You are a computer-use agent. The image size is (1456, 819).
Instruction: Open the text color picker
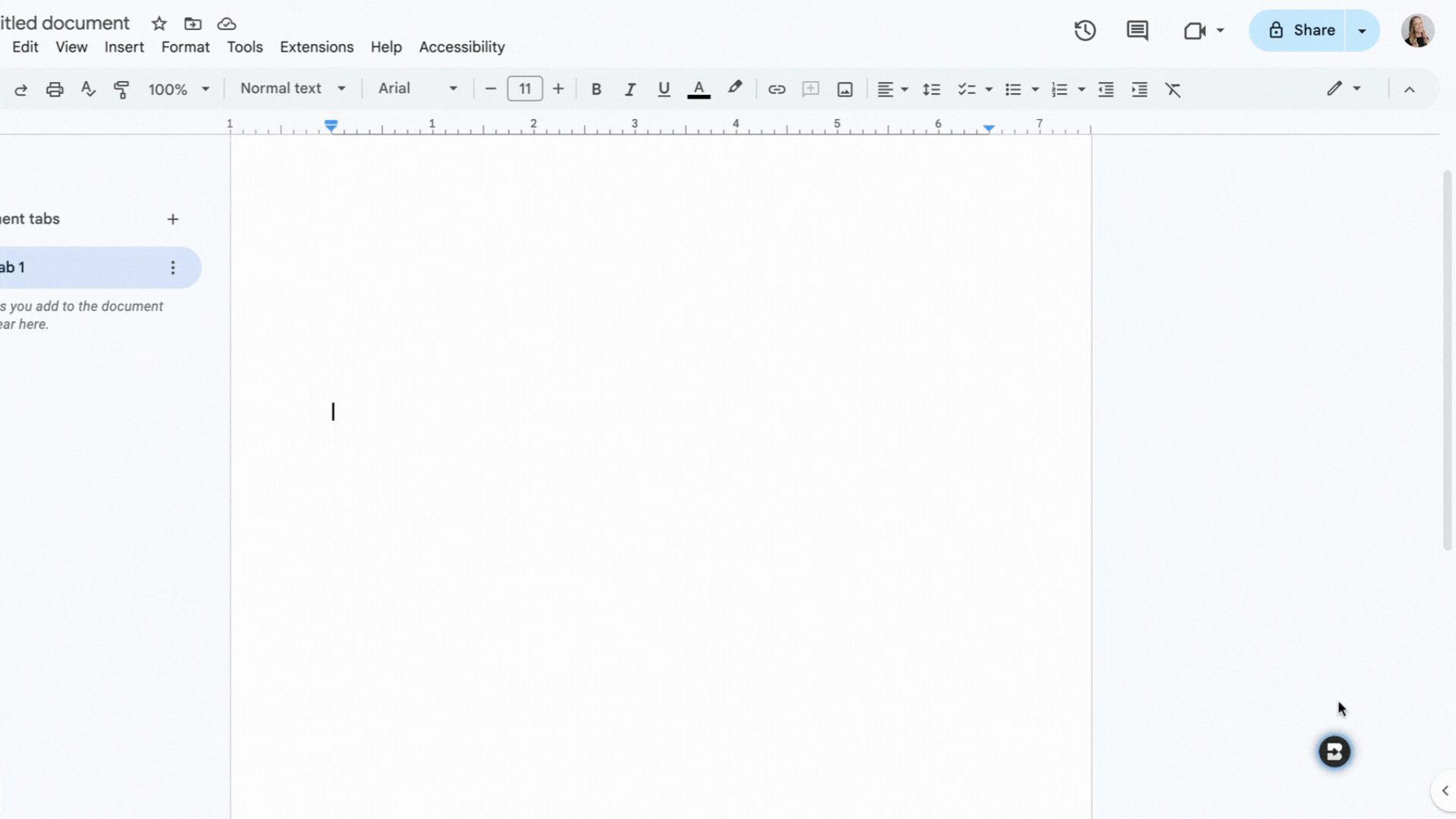pyautogui.click(x=698, y=89)
